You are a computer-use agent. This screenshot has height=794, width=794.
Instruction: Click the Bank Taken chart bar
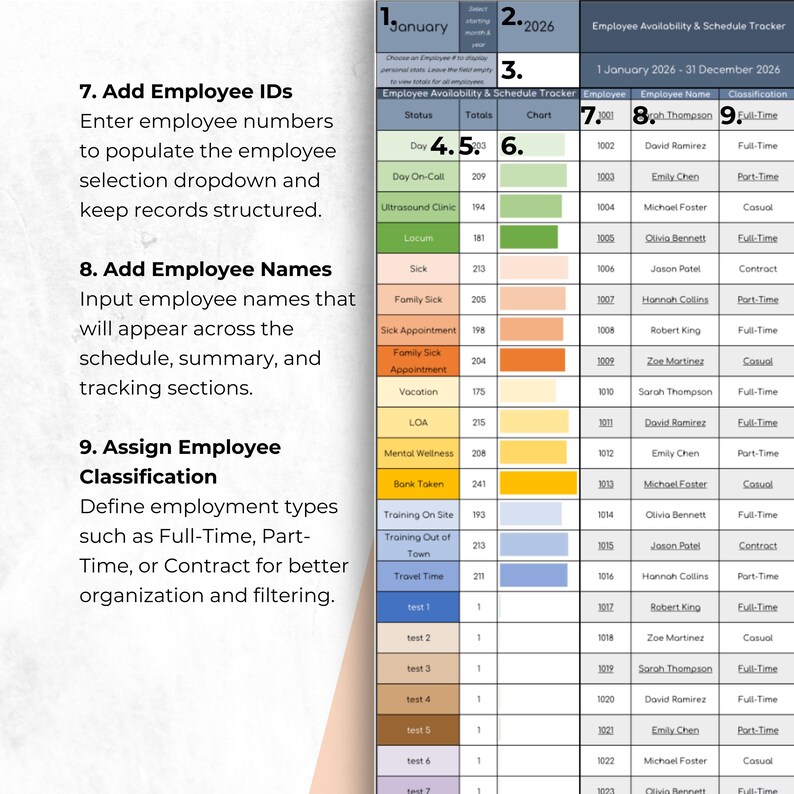tap(538, 483)
